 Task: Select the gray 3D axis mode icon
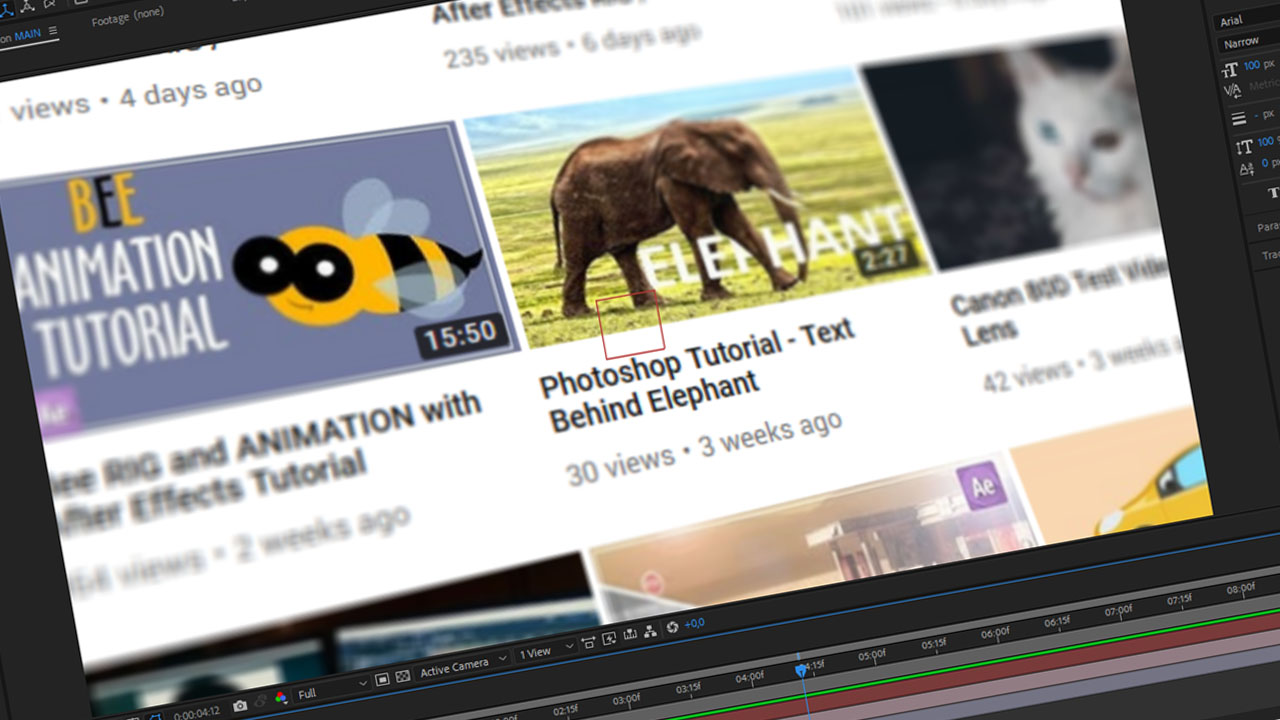pyautogui.click(x=29, y=6)
